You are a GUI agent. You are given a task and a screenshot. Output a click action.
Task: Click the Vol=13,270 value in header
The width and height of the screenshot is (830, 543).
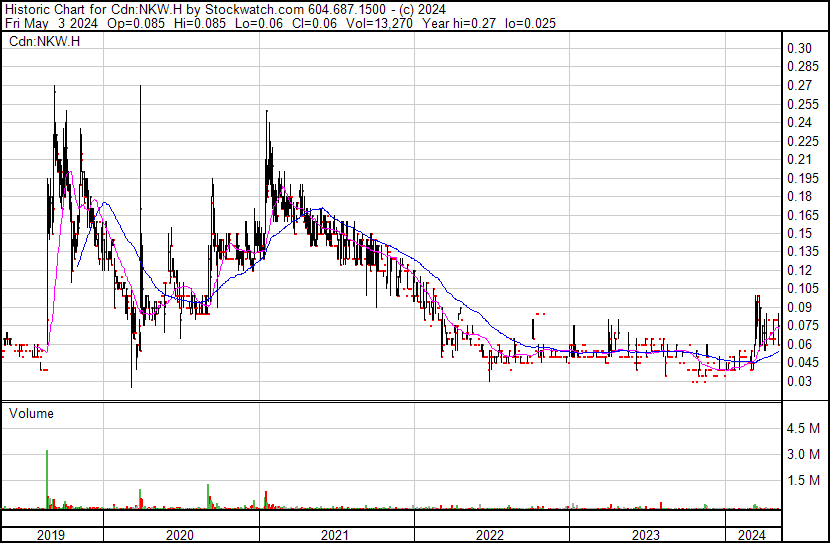387,23
